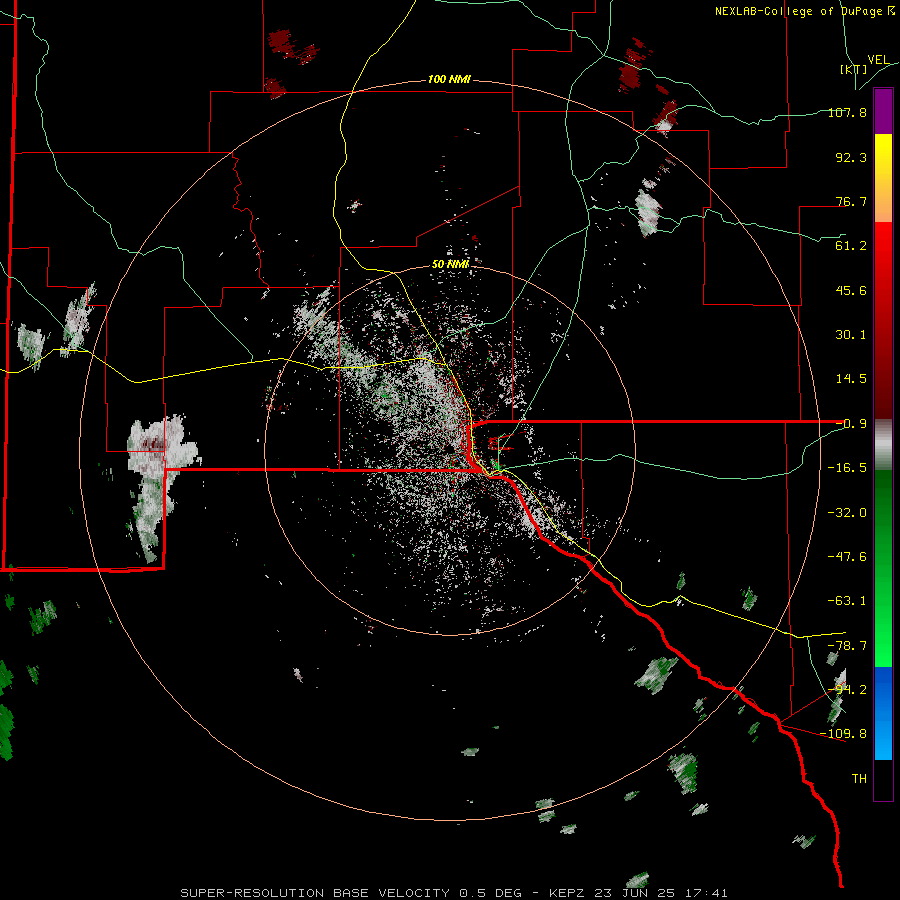Click the -78.7 legend value
The width and height of the screenshot is (900, 900).
click(x=847, y=646)
